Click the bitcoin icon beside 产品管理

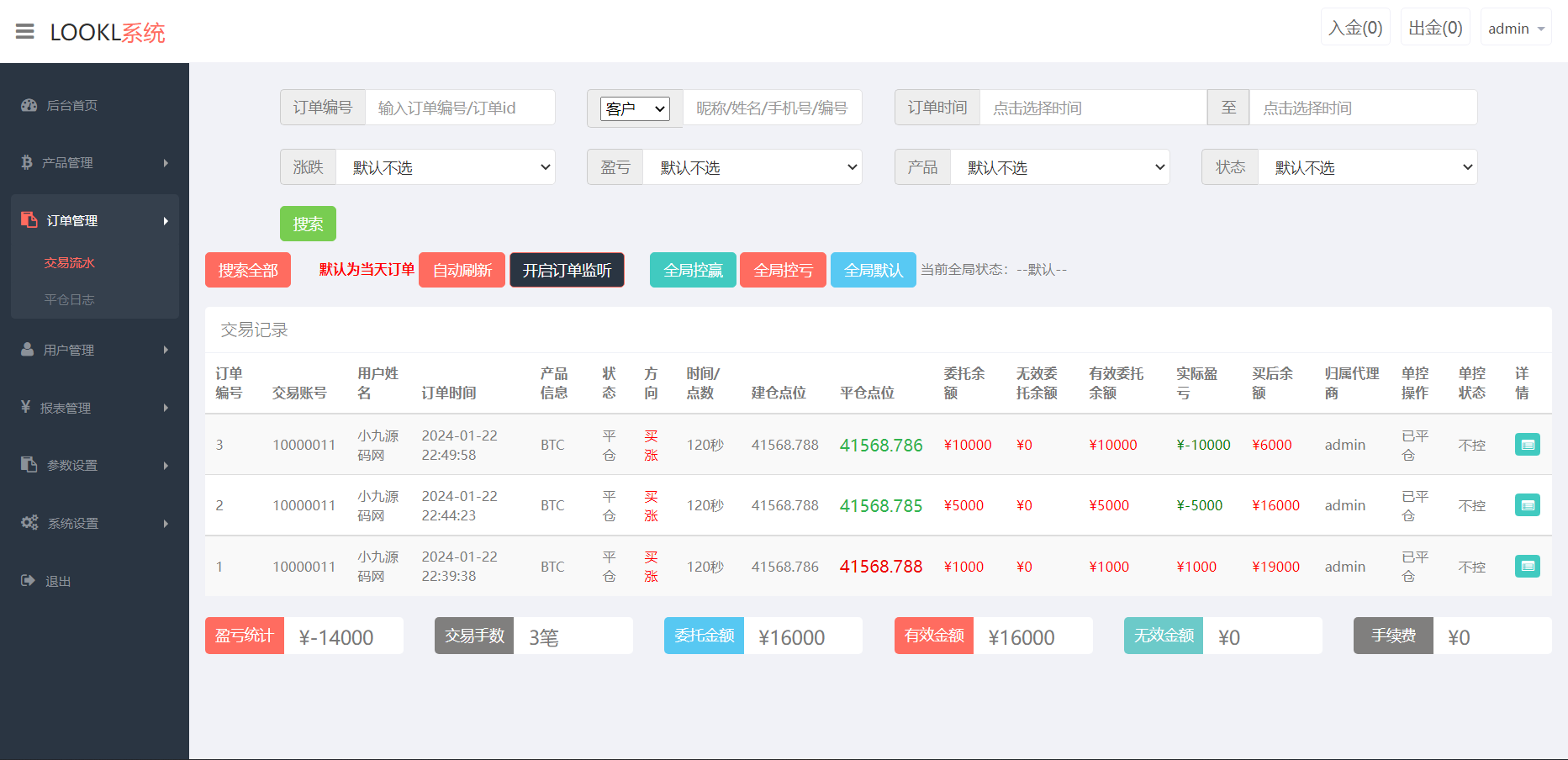point(27,162)
